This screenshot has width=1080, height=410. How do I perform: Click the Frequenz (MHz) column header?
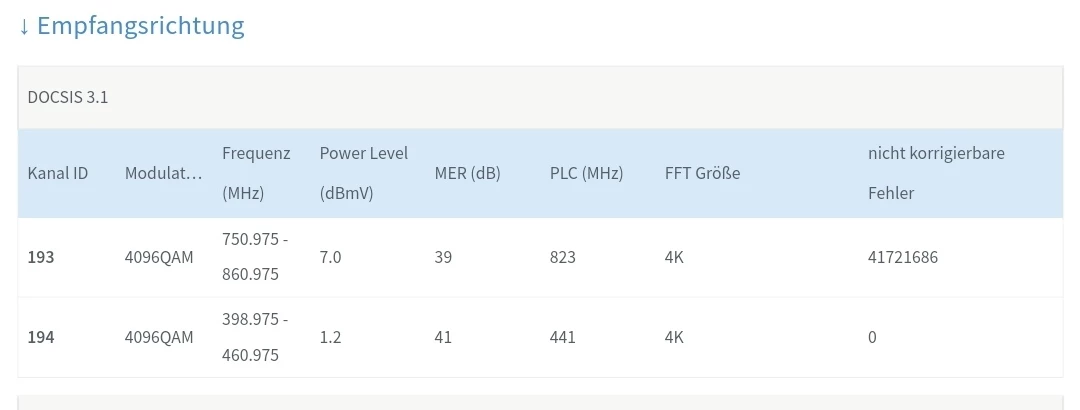click(256, 173)
